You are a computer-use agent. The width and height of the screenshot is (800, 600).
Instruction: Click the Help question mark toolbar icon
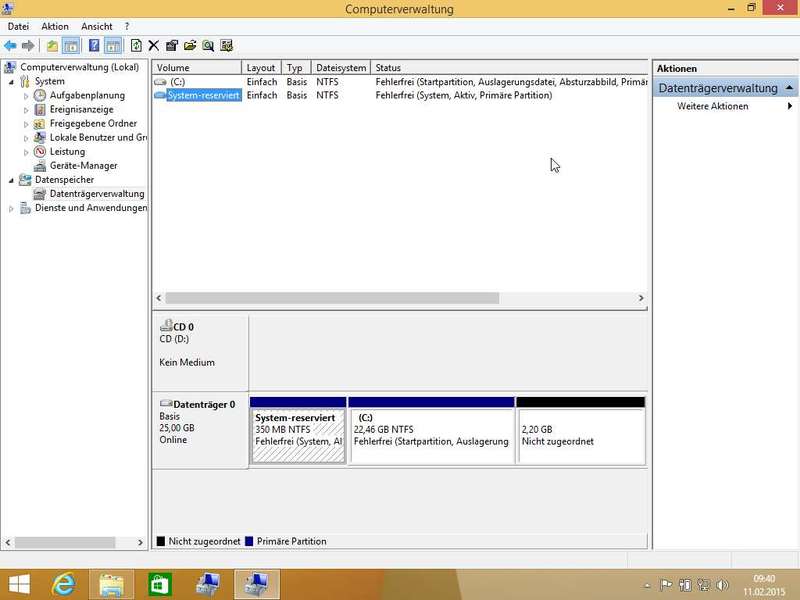94,45
